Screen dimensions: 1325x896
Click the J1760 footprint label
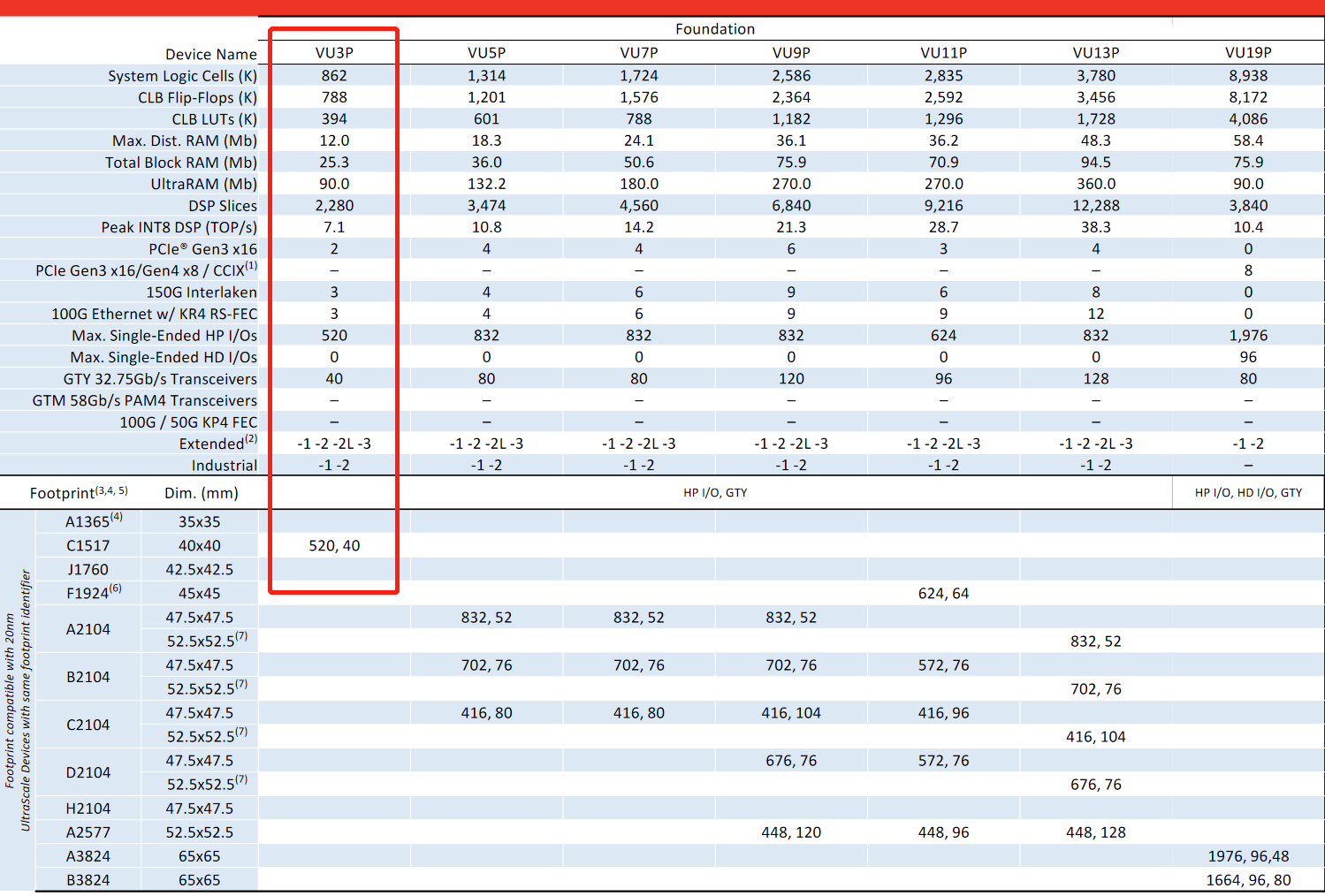point(88,570)
